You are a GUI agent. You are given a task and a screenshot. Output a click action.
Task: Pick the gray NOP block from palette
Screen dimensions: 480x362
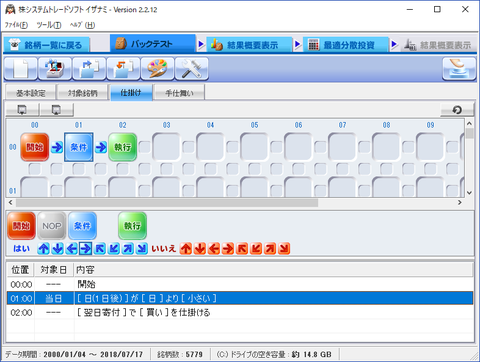pyautogui.click(x=52, y=226)
